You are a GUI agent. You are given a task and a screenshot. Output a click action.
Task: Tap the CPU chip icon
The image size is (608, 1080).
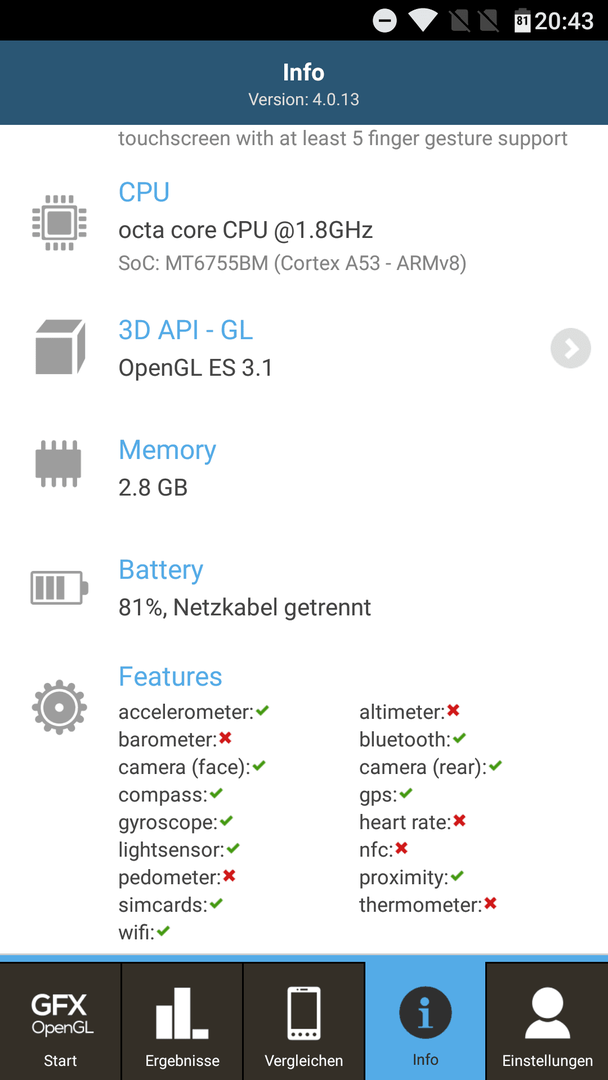coord(59,222)
